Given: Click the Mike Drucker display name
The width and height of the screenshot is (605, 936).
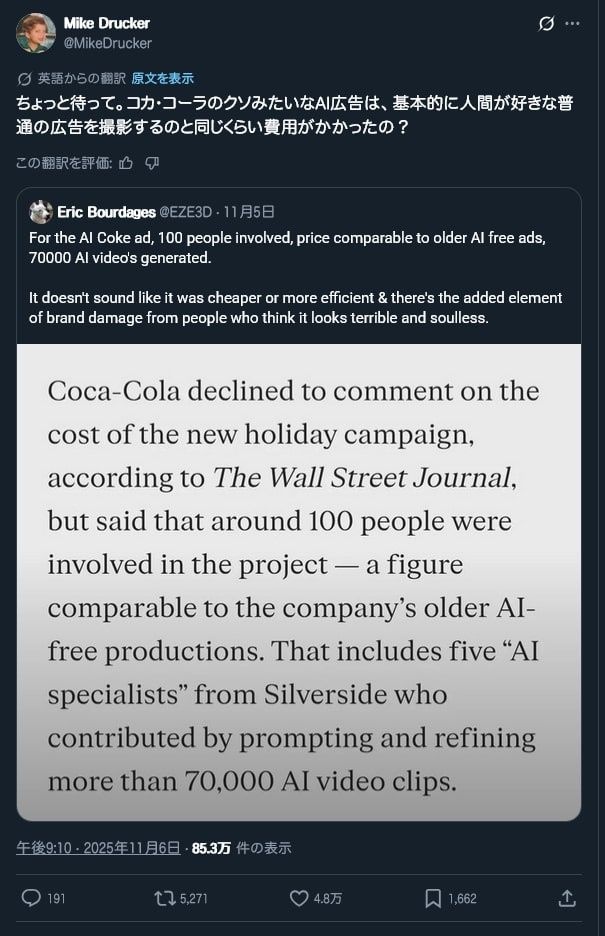Looking at the screenshot, I should tap(106, 23).
